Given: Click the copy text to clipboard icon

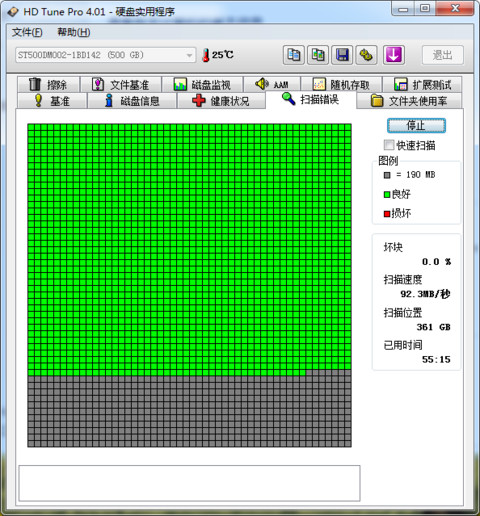Looking at the screenshot, I should [294, 55].
